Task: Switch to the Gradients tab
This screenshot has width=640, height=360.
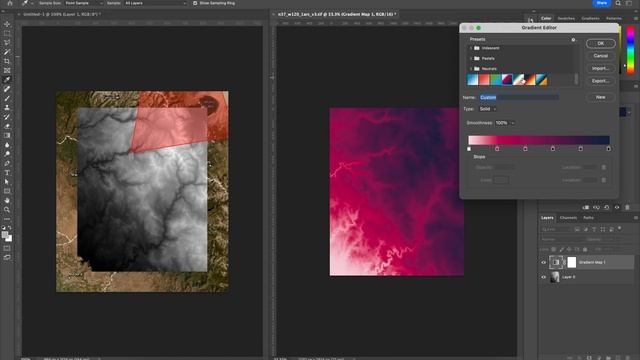Action: [590, 18]
